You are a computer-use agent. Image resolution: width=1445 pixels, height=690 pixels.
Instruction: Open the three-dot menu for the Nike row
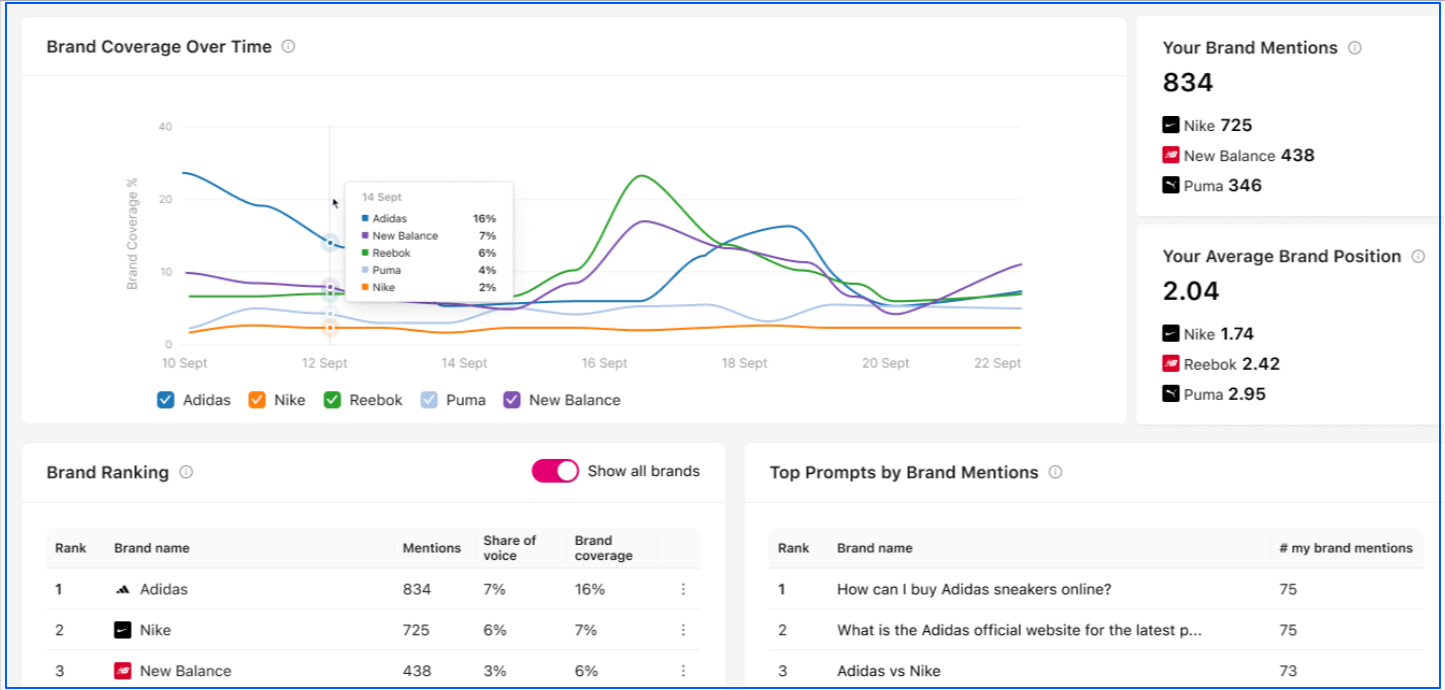(683, 630)
